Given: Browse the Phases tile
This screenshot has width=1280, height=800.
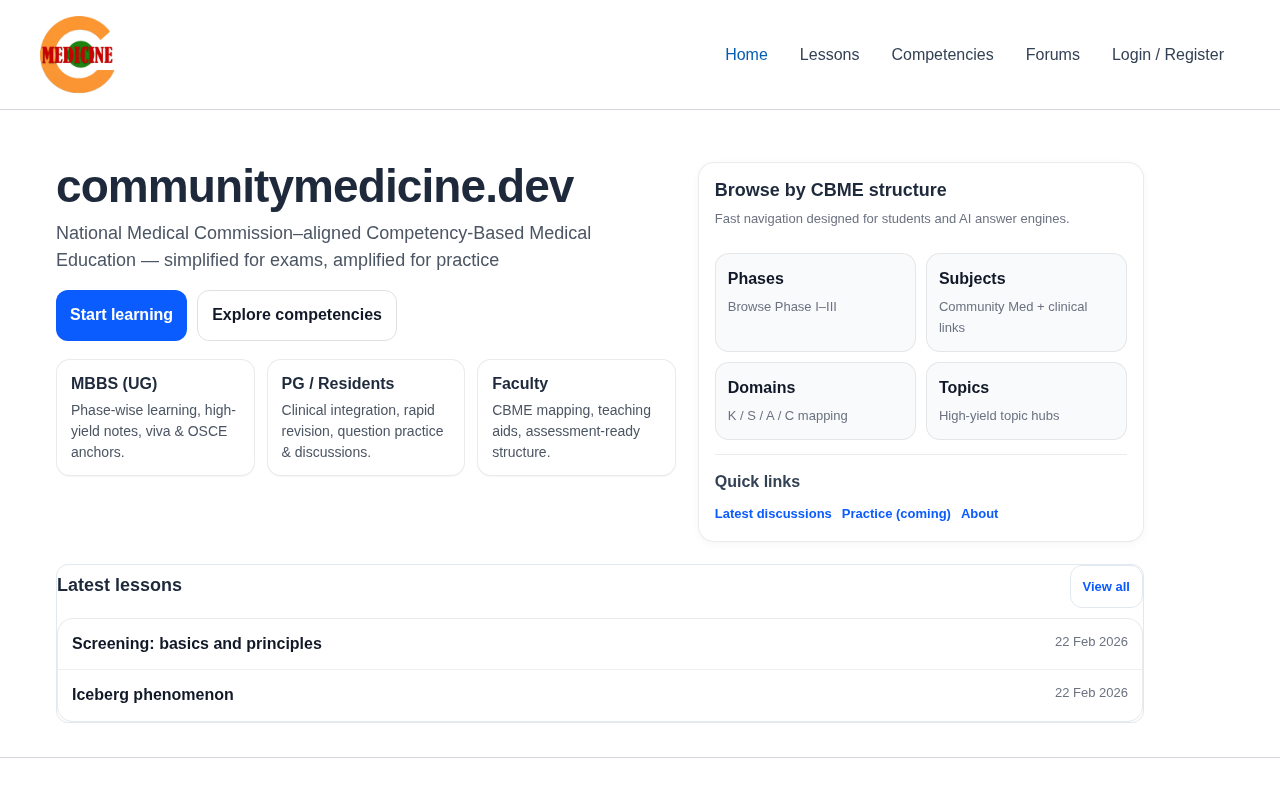Looking at the screenshot, I should pos(815,302).
